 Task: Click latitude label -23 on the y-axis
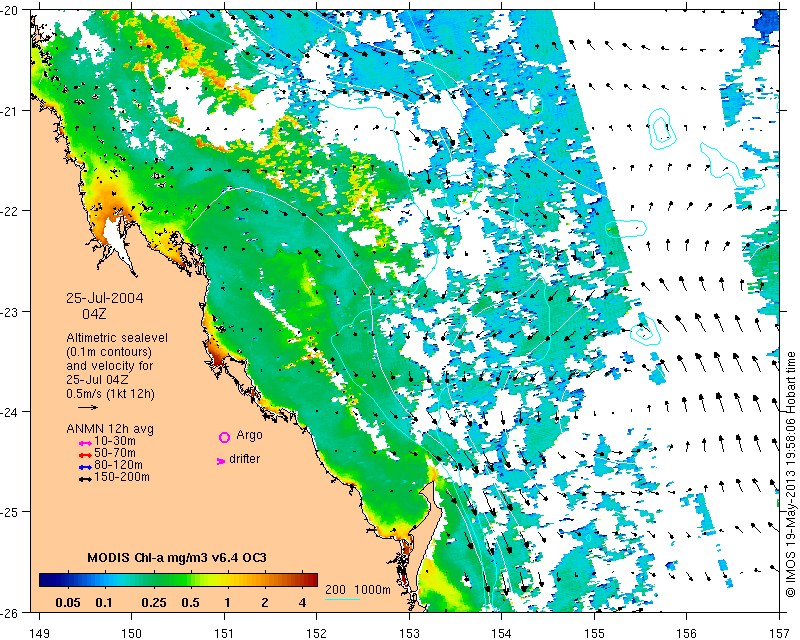tap(9, 311)
